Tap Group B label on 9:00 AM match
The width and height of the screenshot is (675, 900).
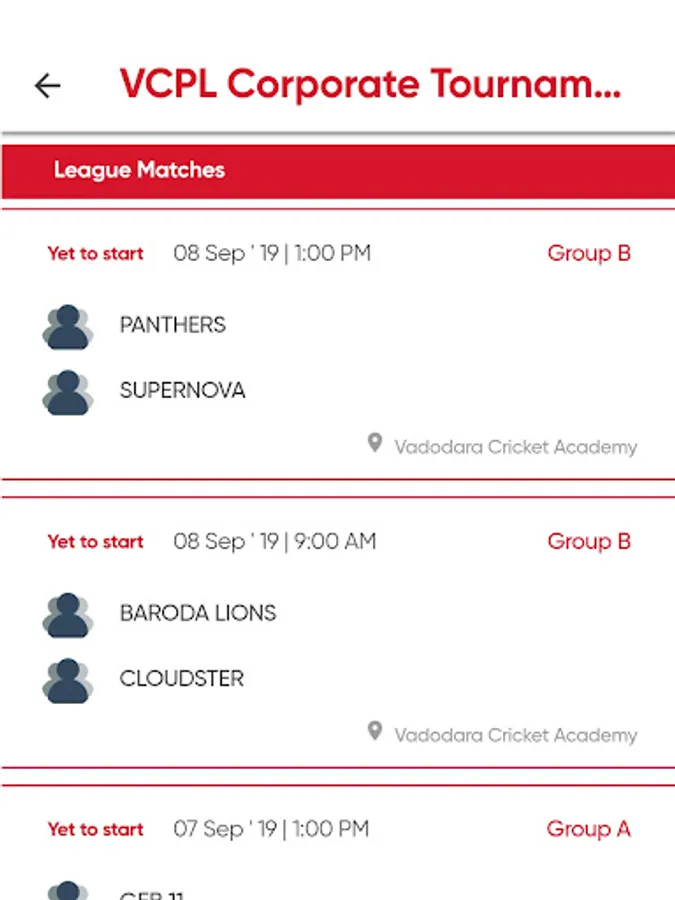tap(589, 541)
